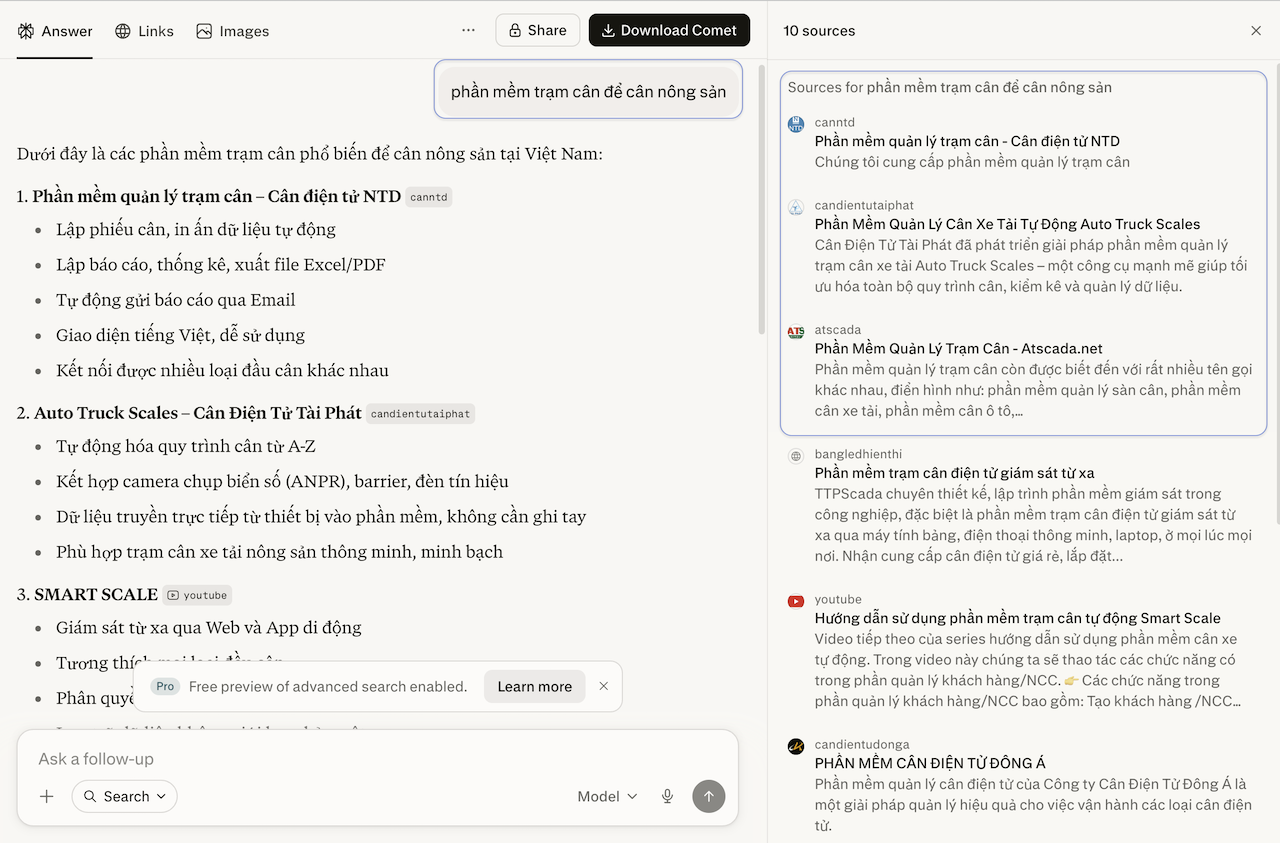Click the intro line 'Dưới đây là các phần mềm trạm cân phổ biến'
Screen dimensions: 1280x843
coord(309,154)
